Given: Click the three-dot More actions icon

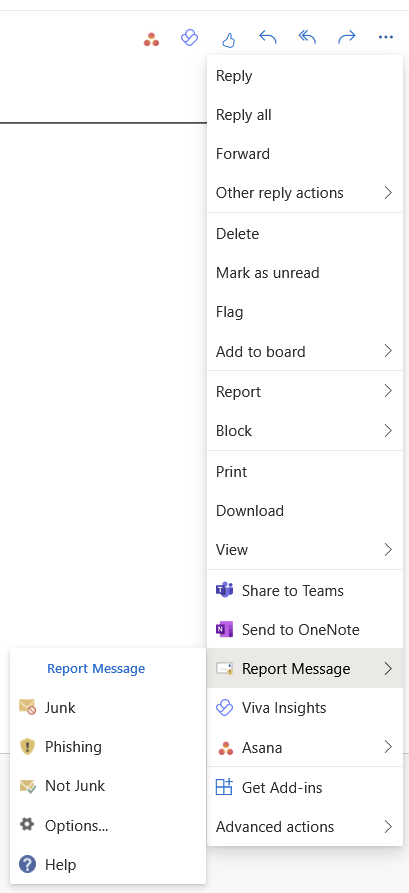Looking at the screenshot, I should [386, 38].
